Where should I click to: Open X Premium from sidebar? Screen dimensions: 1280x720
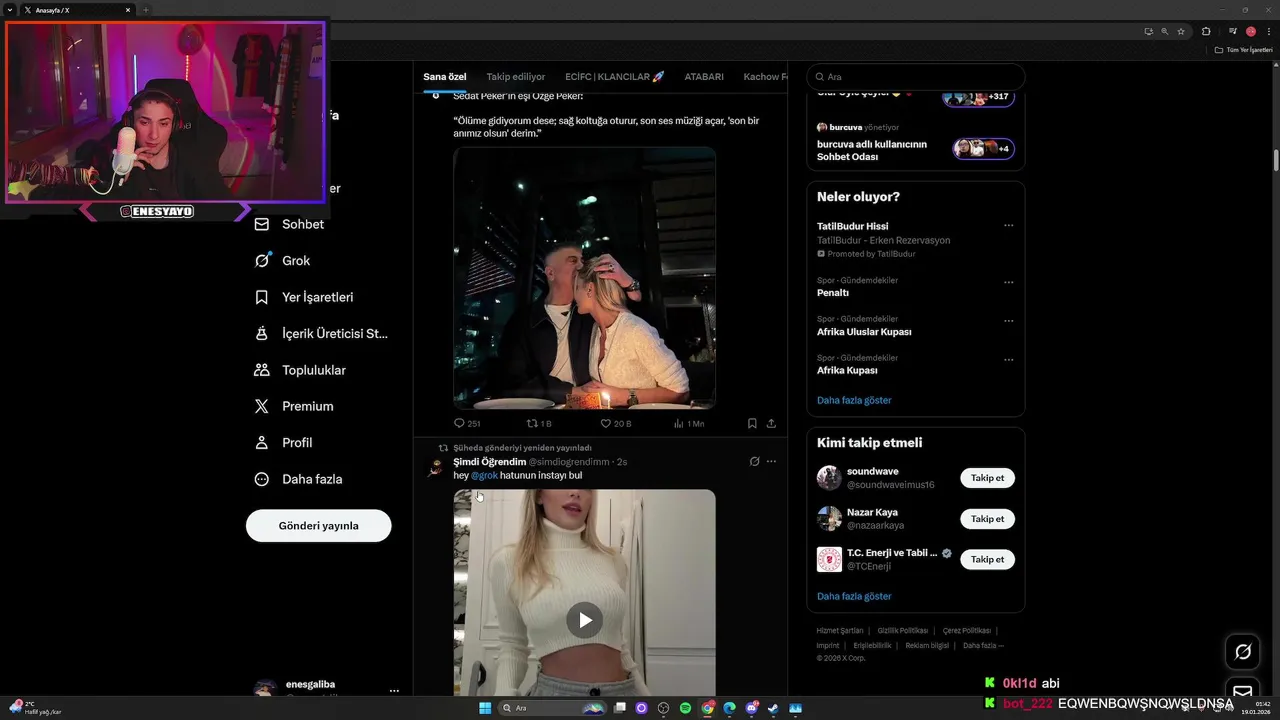click(x=294, y=406)
